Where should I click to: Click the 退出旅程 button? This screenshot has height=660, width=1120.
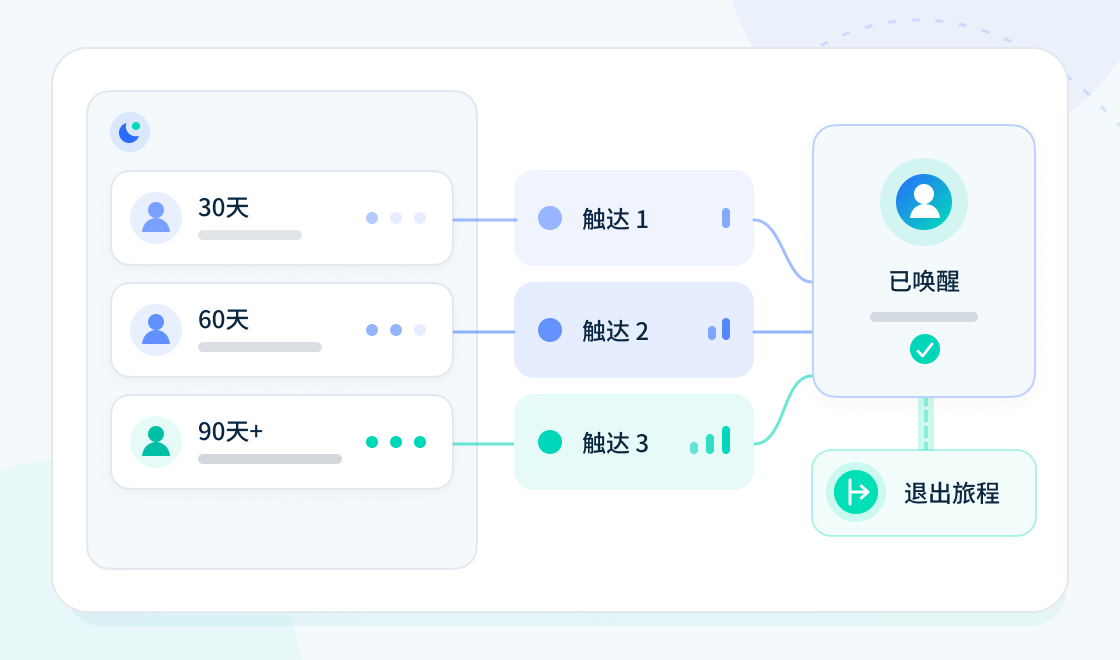pyautogui.click(x=924, y=493)
